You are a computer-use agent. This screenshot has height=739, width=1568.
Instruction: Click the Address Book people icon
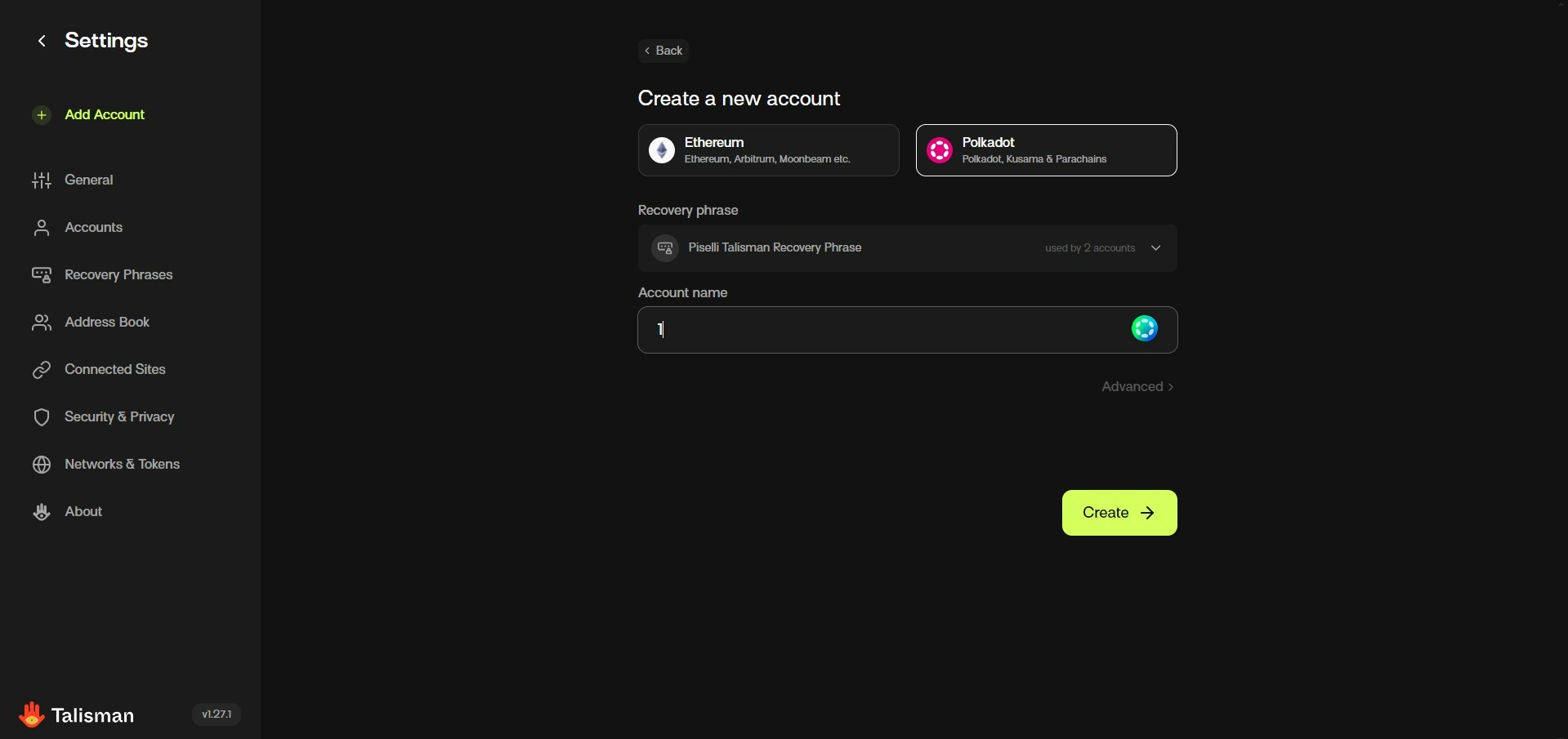point(42,323)
